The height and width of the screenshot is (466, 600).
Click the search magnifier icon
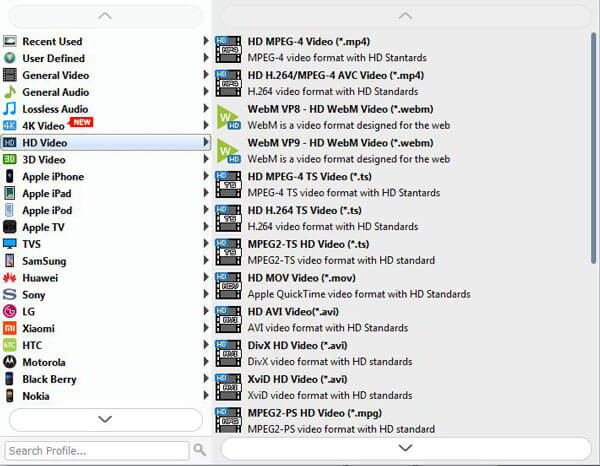pos(199,450)
